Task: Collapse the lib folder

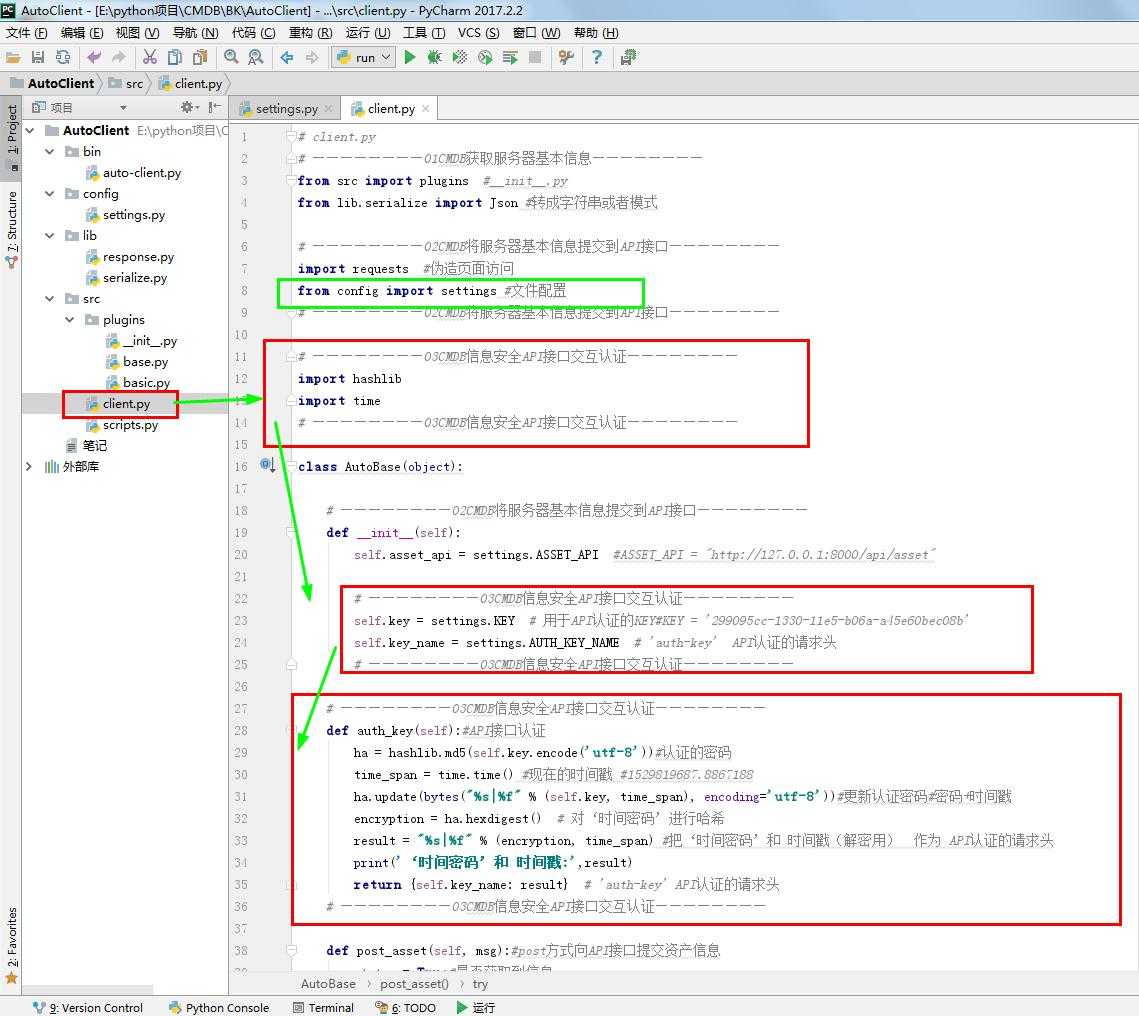Action: [50, 236]
